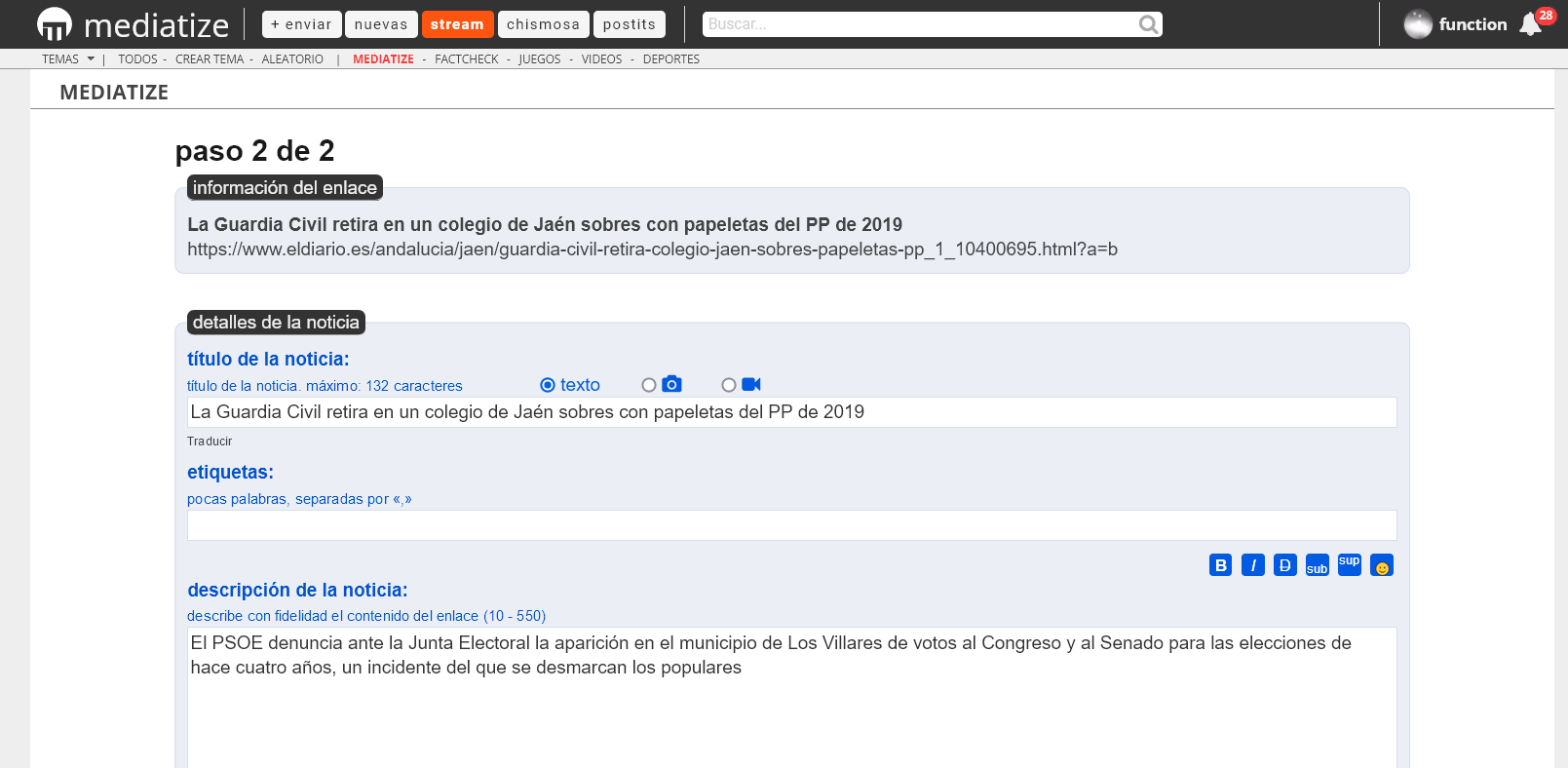Apply superscript with sup button
Image resolution: width=1568 pixels, height=768 pixels.
[1350, 565]
